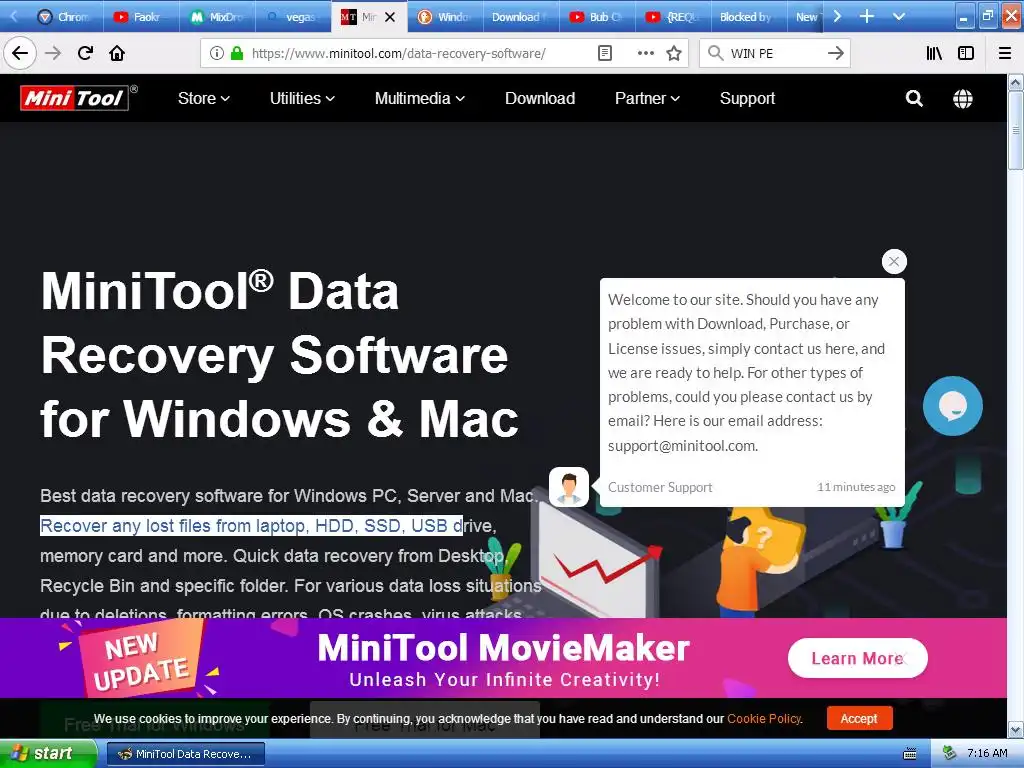Click the system tray network icon
The width and height of the screenshot is (1024, 768).
(950, 753)
